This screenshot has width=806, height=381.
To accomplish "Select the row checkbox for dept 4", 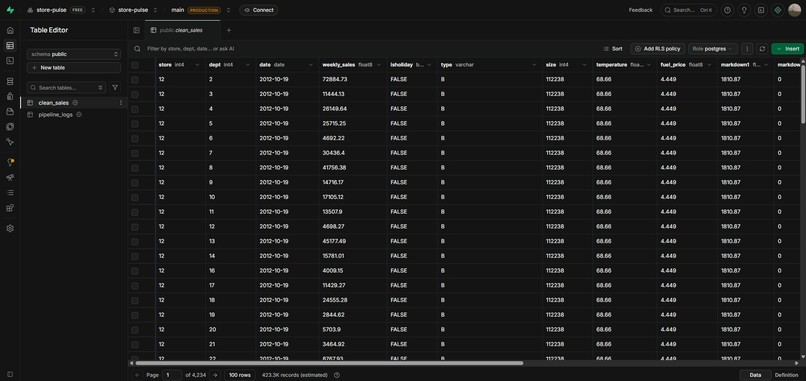I will [x=135, y=109].
